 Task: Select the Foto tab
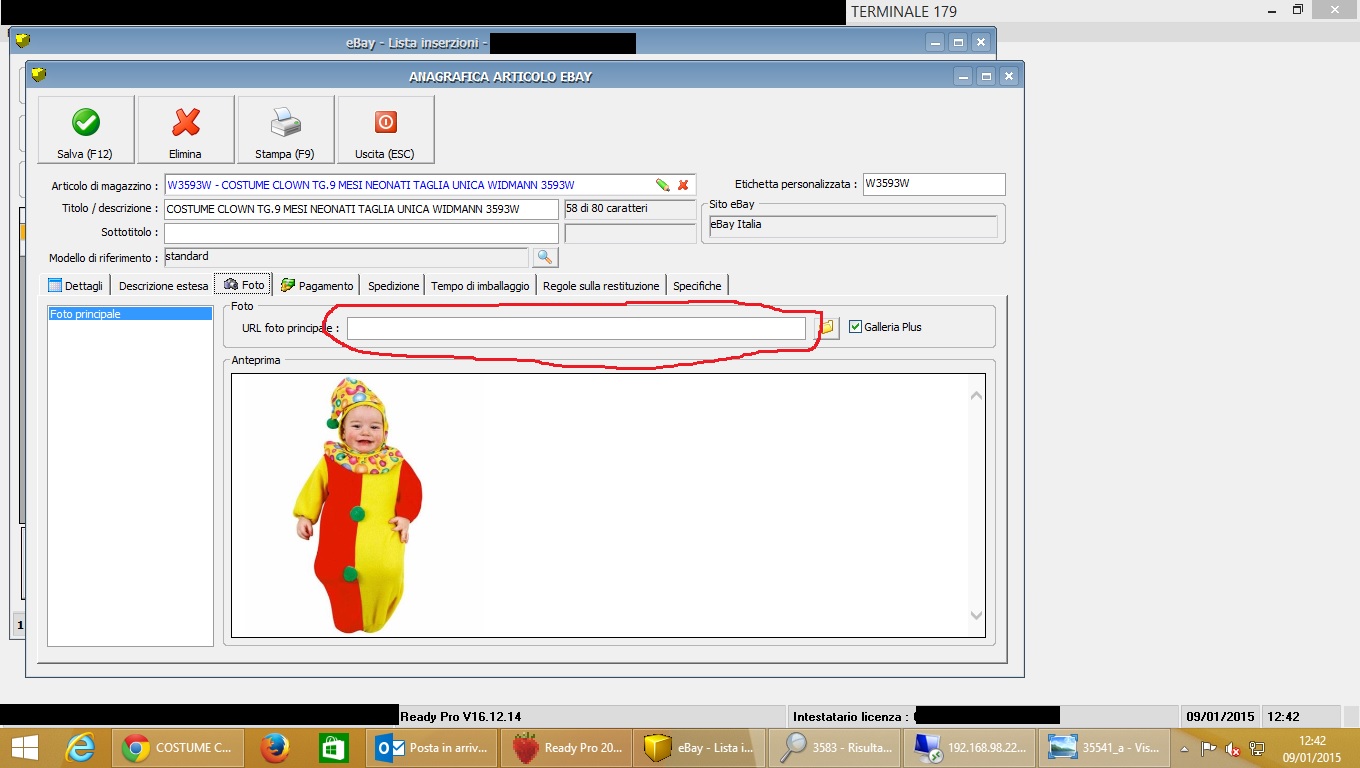[x=244, y=285]
